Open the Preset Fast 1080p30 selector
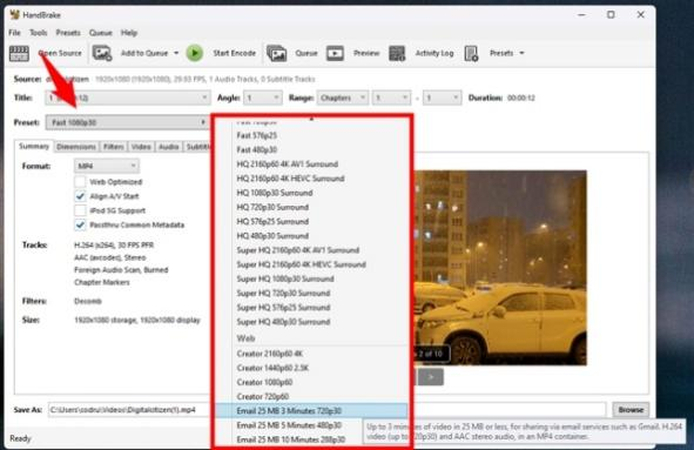Screen dimensions: 694x450 (x=127, y=123)
